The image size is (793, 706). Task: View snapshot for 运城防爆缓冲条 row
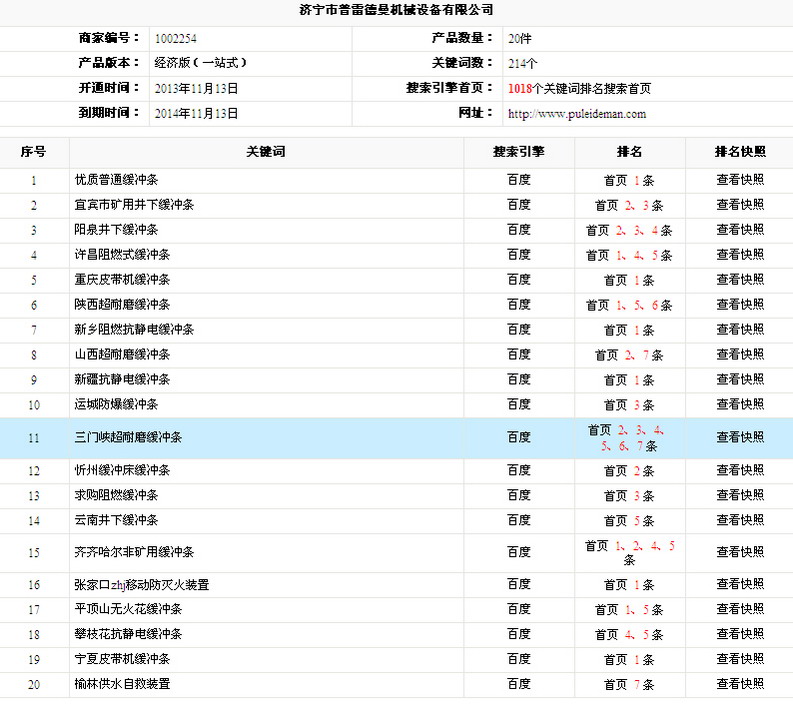point(740,405)
